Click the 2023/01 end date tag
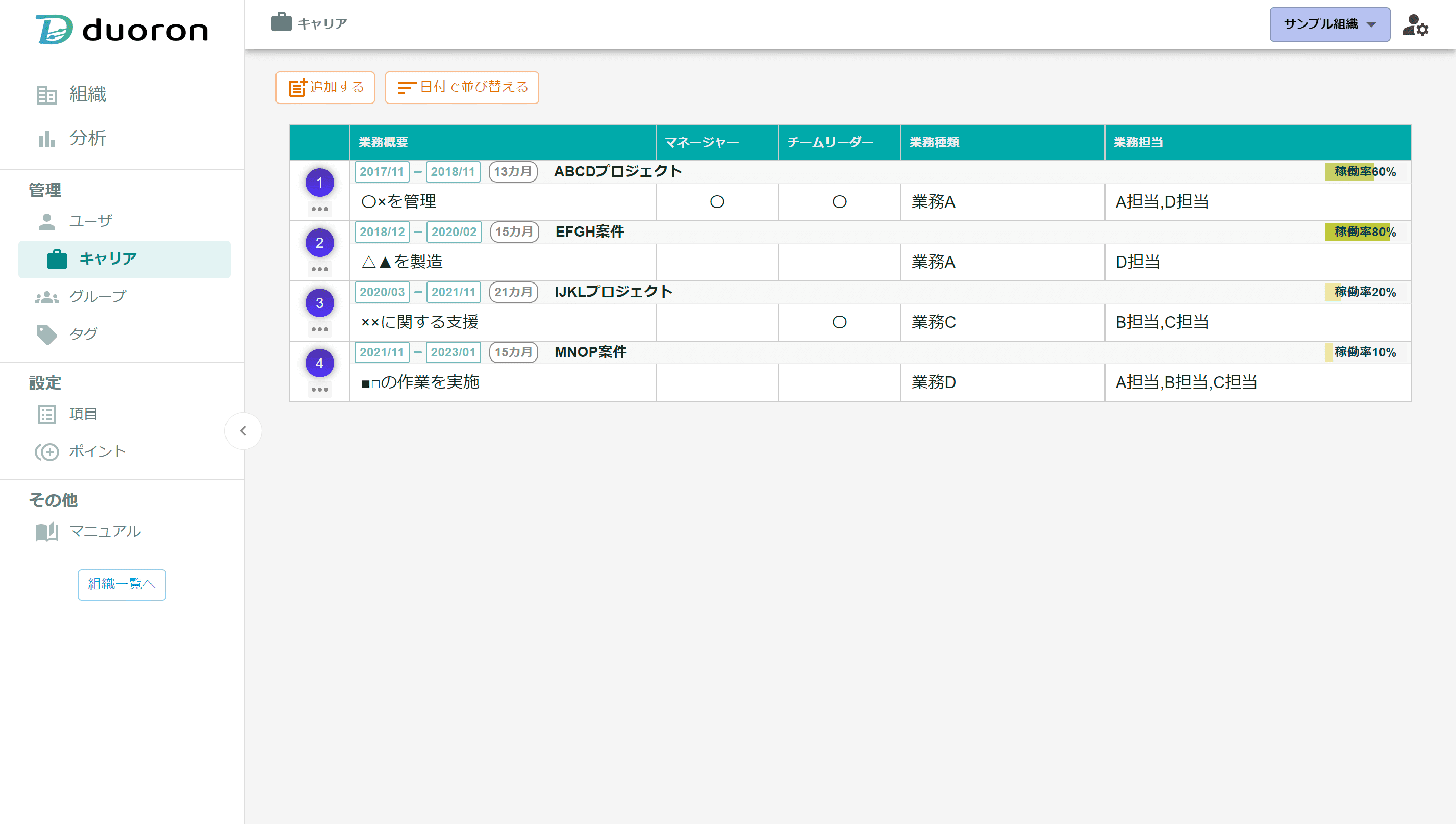 454,352
